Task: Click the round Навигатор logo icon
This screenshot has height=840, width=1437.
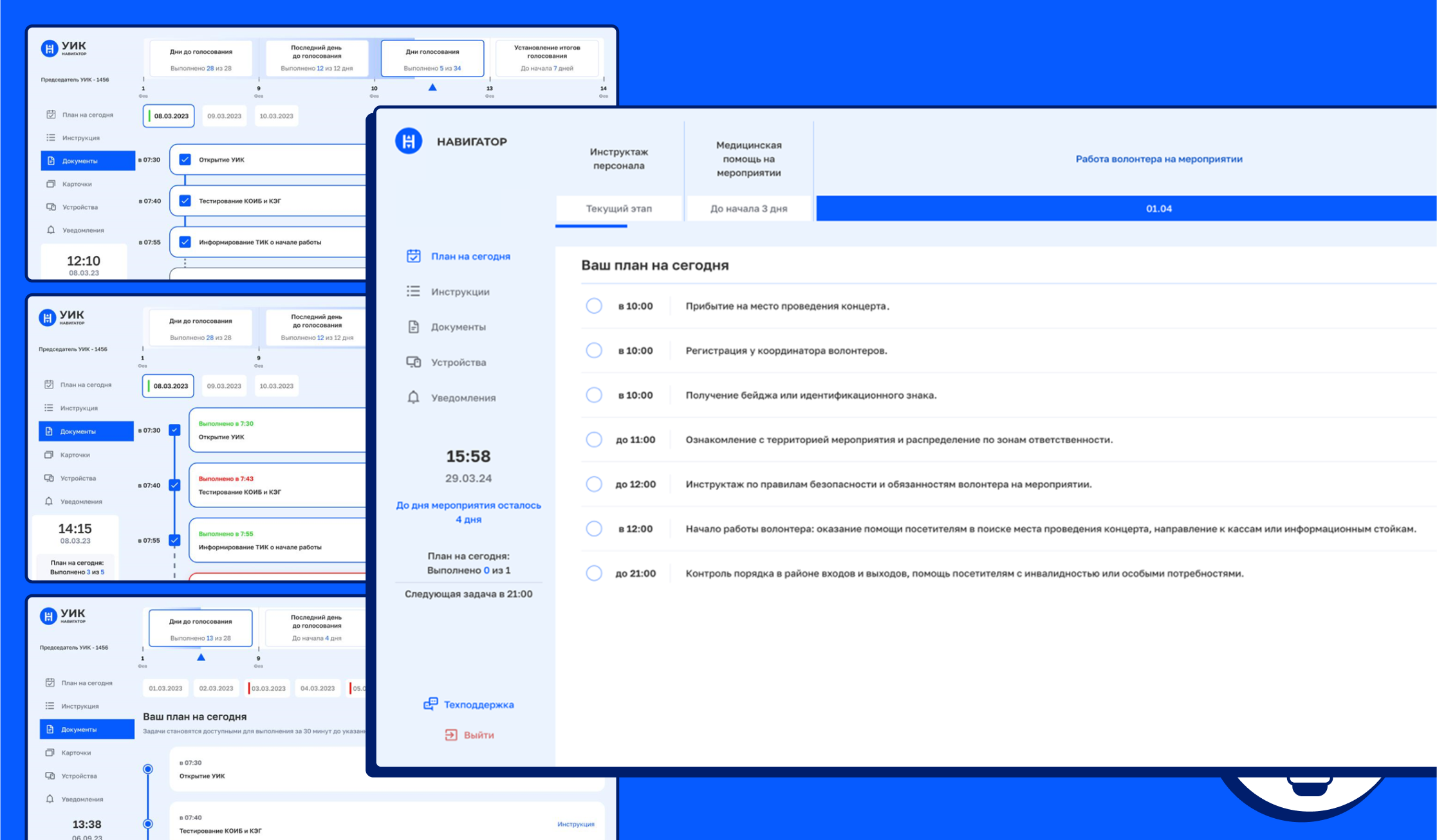Action: 409,141
